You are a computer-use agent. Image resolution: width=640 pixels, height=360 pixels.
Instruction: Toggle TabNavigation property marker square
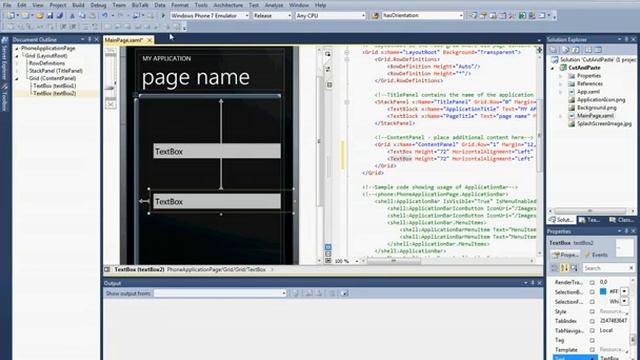592,331
